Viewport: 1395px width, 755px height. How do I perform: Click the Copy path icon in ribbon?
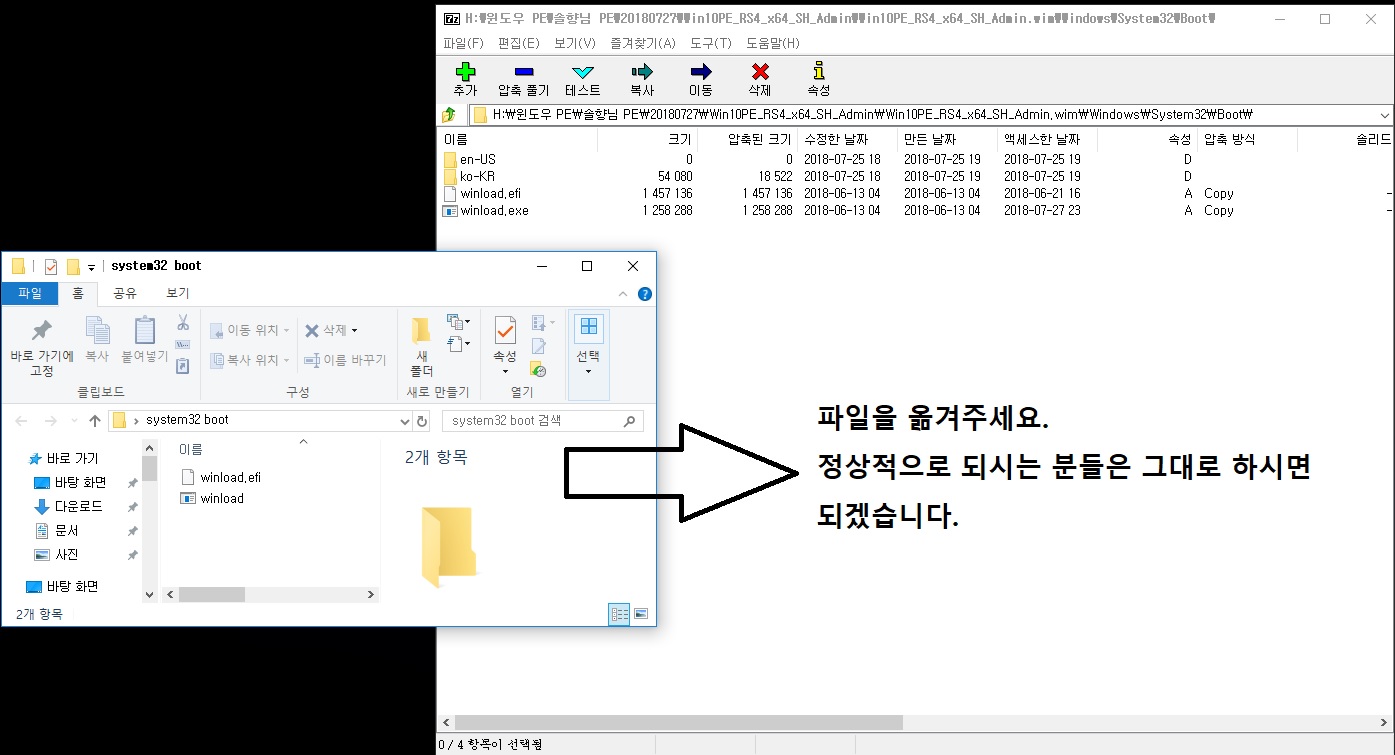point(183,345)
